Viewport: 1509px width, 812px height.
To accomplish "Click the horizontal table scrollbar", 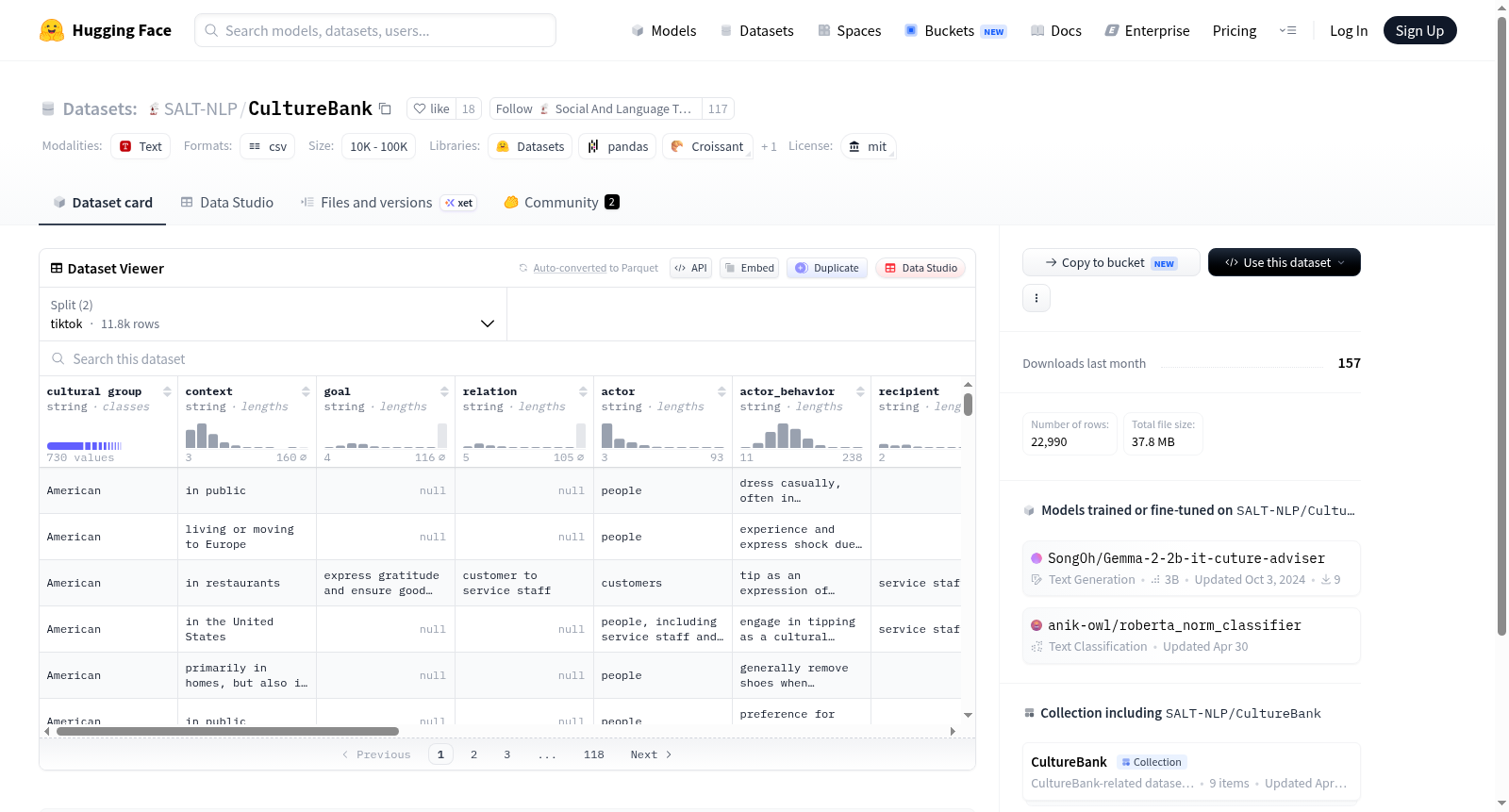I will [x=227, y=731].
